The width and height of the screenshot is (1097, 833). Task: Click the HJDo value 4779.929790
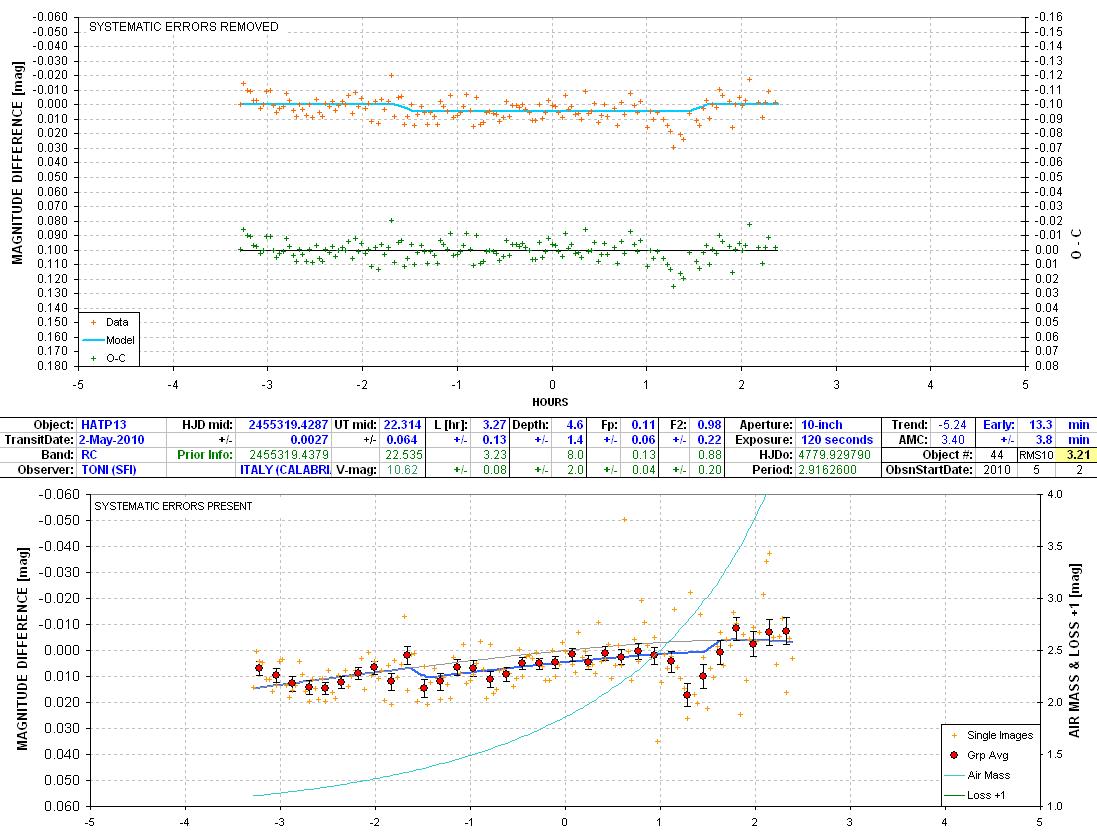(x=835, y=455)
